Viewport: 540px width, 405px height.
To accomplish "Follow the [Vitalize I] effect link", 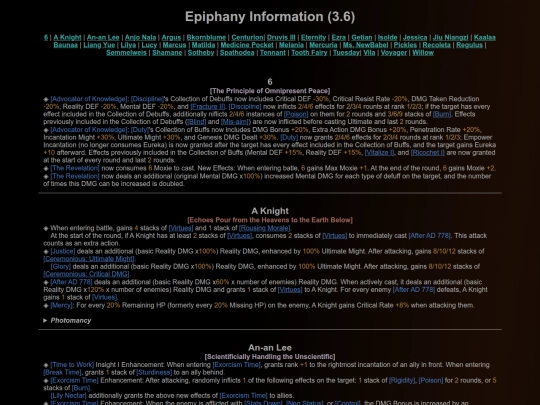I will coord(380,153).
